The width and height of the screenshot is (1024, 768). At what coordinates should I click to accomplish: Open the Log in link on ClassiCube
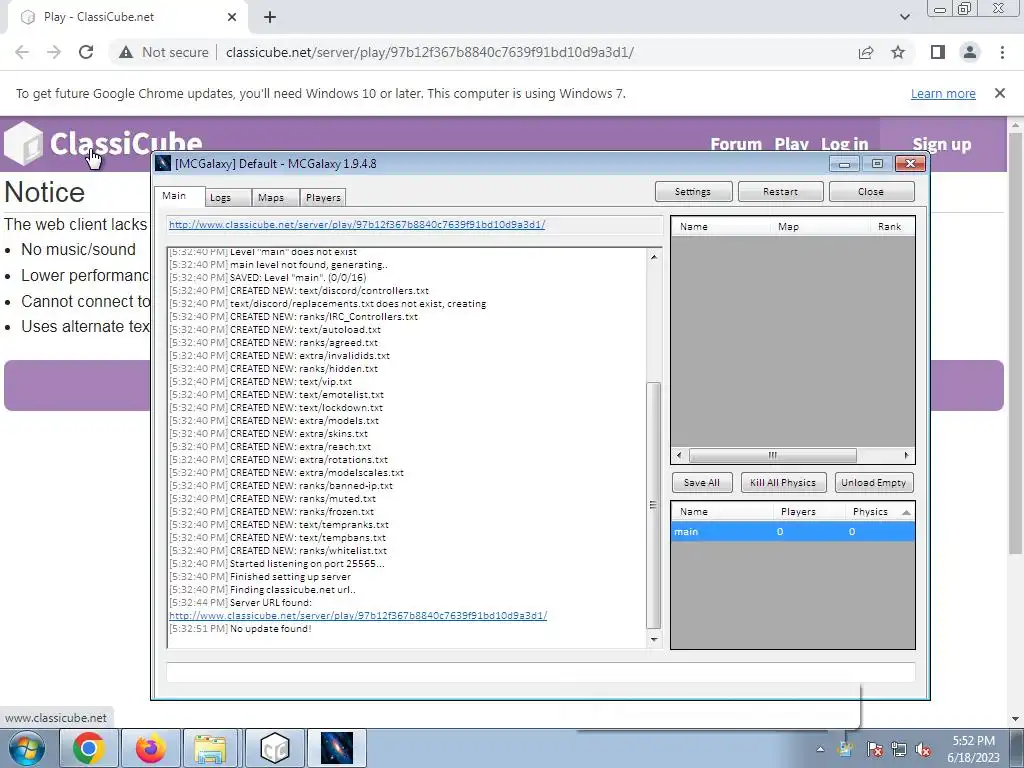844,144
